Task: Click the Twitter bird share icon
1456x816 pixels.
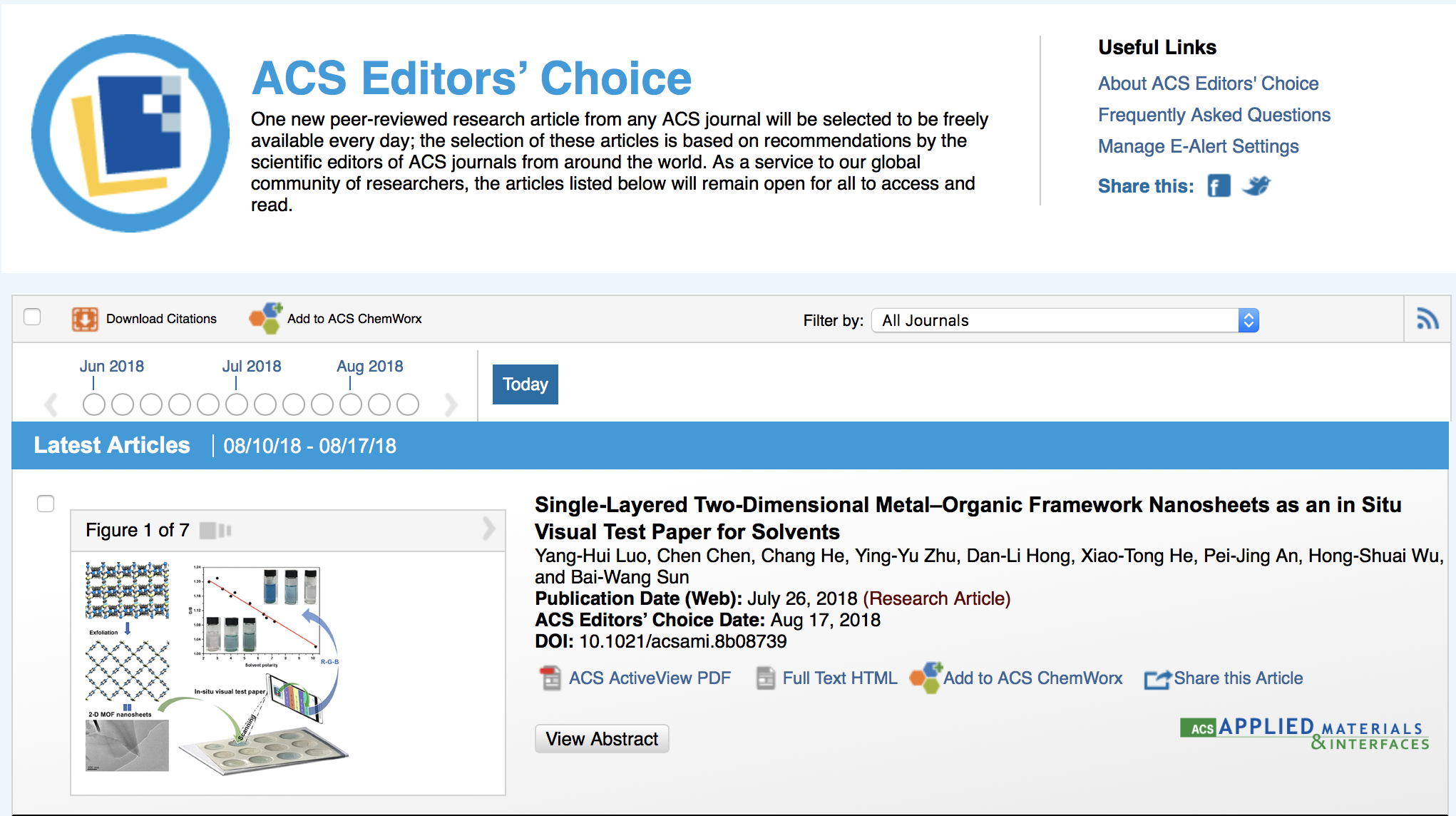Action: [1256, 186]
